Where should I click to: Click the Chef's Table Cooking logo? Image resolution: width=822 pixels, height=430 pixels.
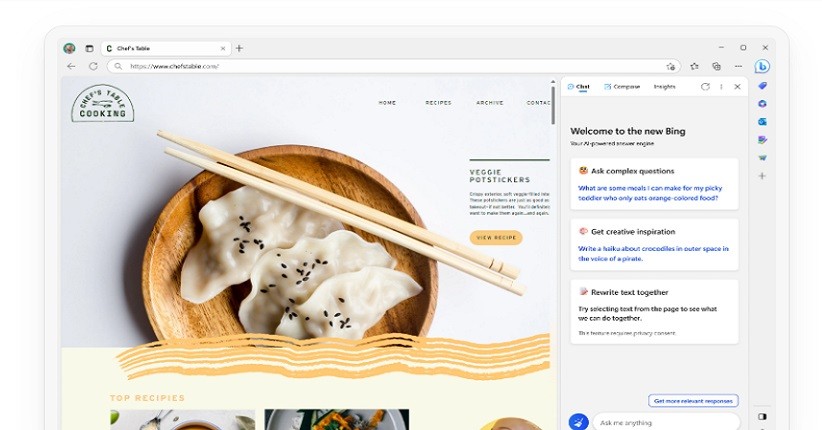point(103,104)
